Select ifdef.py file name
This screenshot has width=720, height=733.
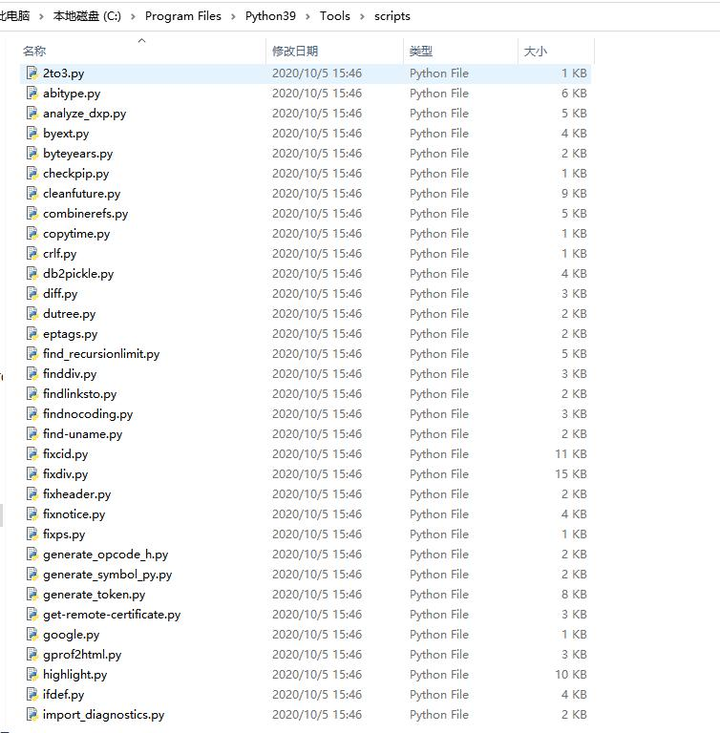[64, 695]
